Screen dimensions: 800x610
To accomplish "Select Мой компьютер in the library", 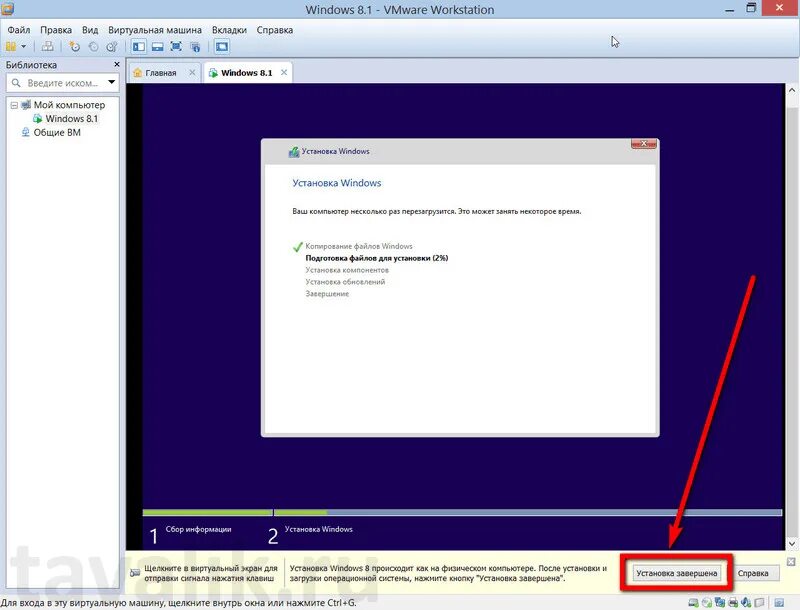I will click(69, 105).
